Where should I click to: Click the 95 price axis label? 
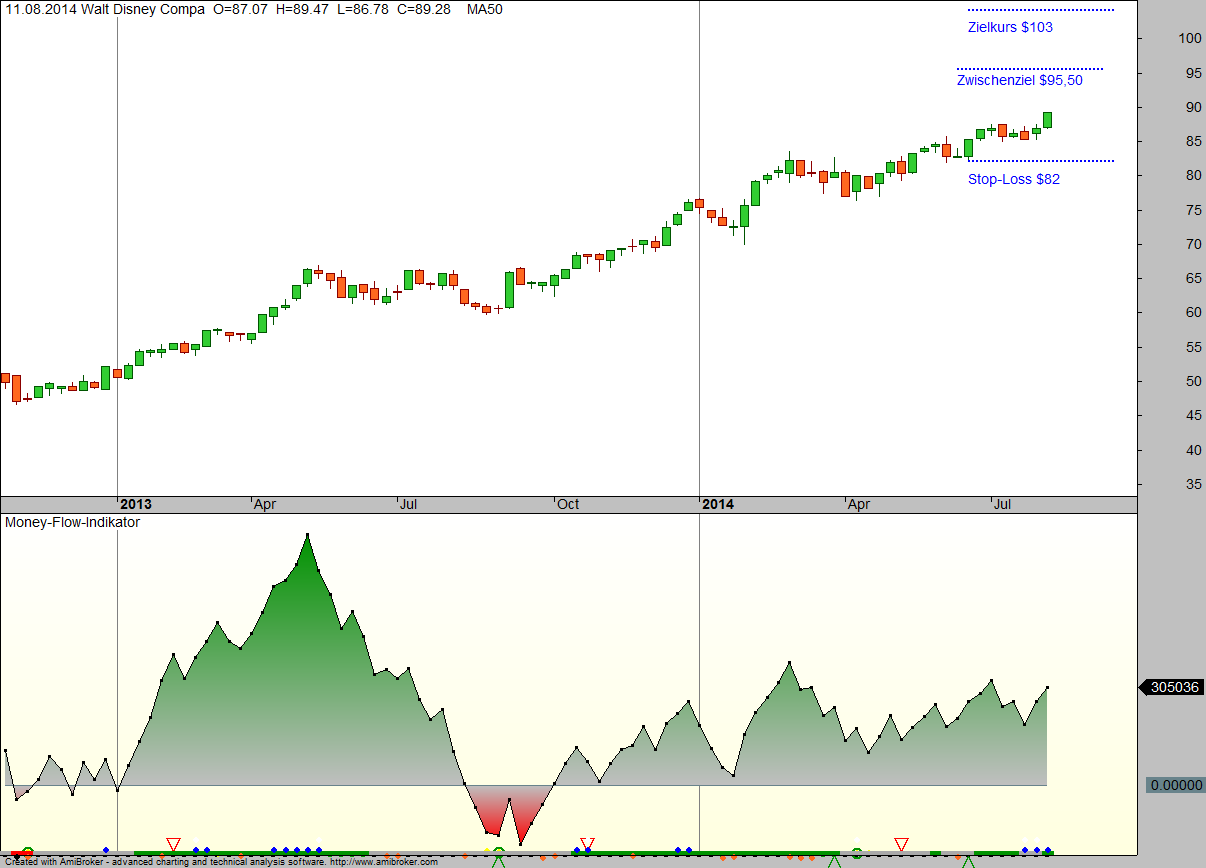(1194, 73)
